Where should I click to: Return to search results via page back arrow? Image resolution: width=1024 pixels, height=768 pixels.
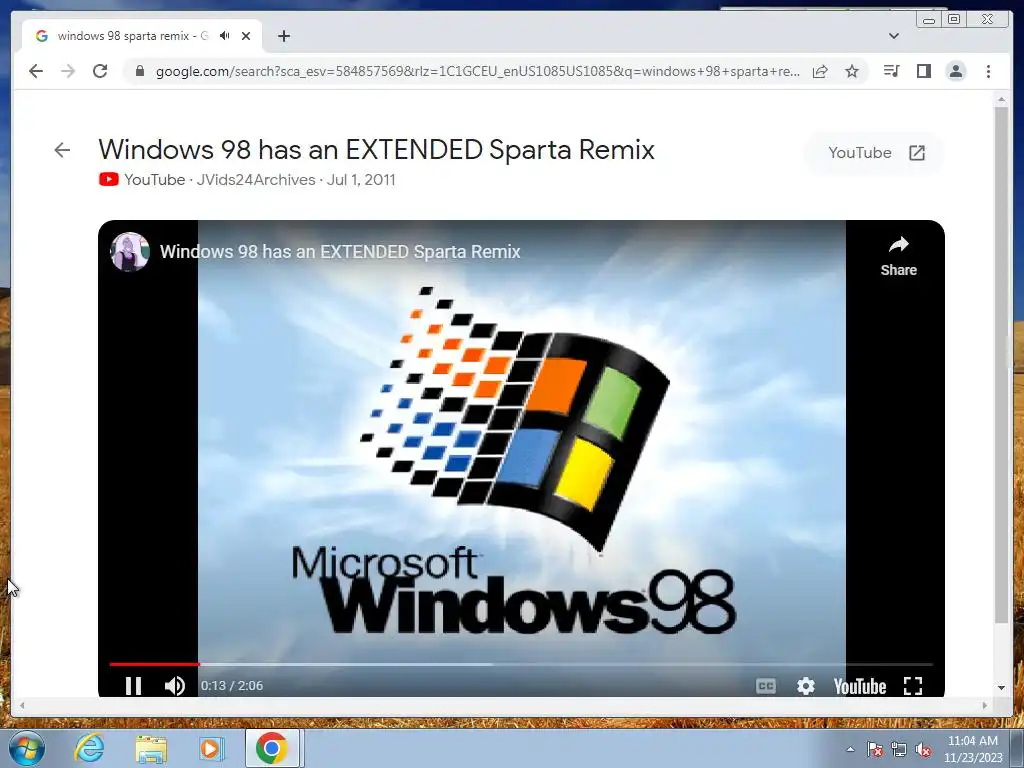point(62,150)
